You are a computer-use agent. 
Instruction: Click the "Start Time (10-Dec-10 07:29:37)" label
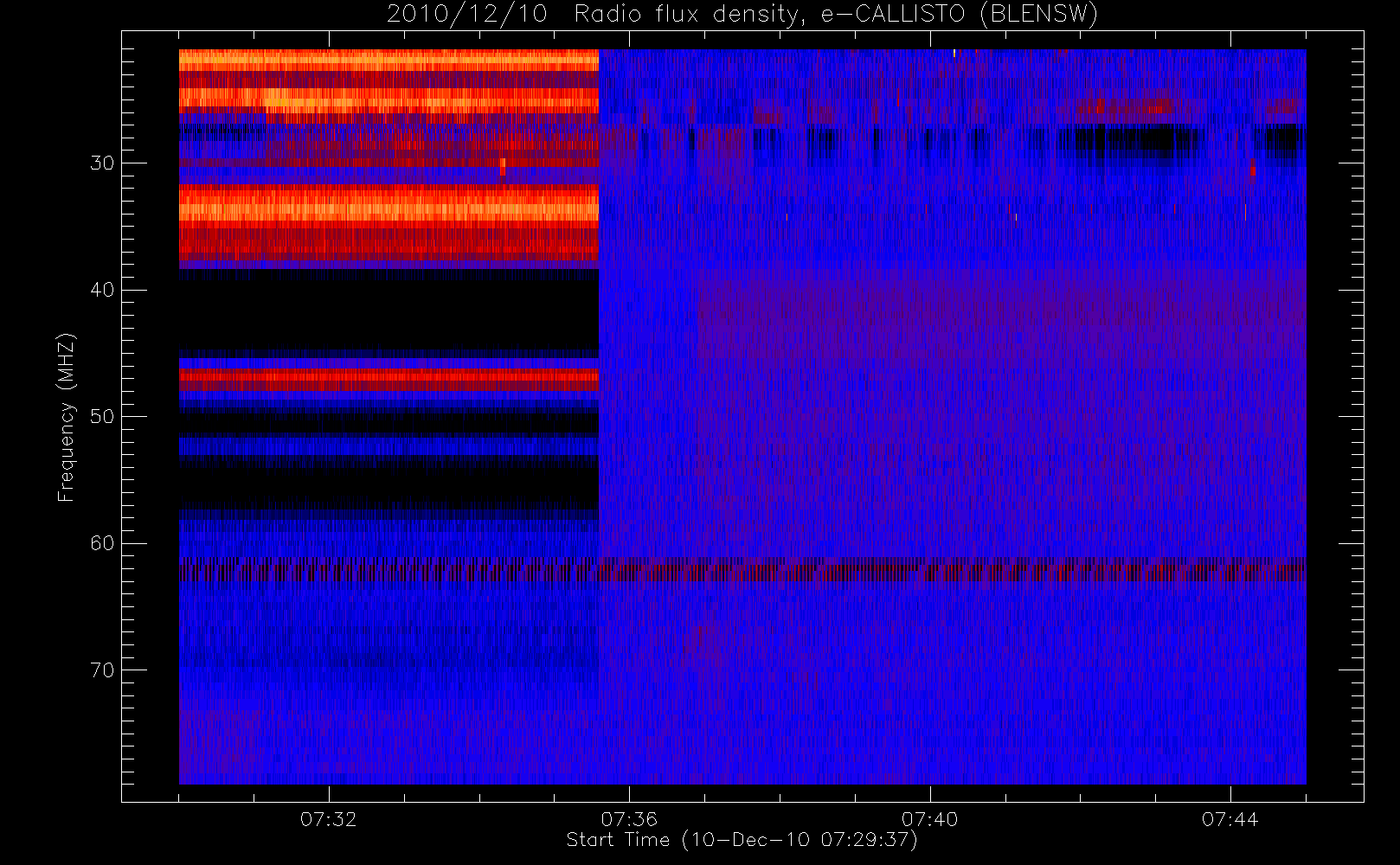(742, 840)
